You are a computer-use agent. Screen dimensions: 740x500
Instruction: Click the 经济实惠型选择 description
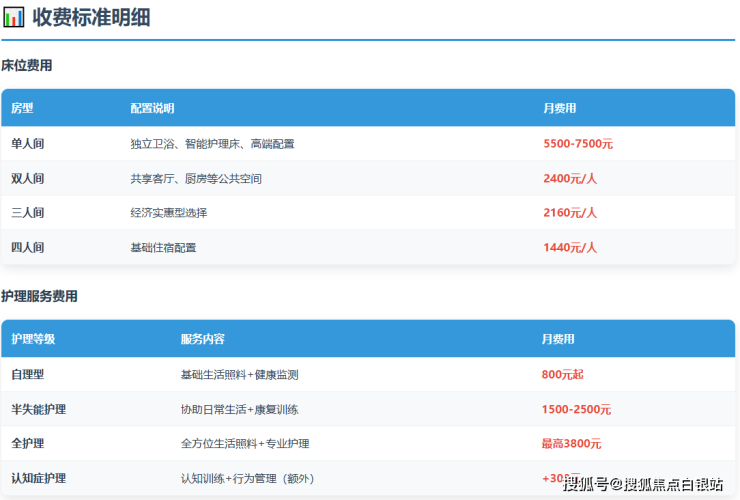click(x=169, y=213)
